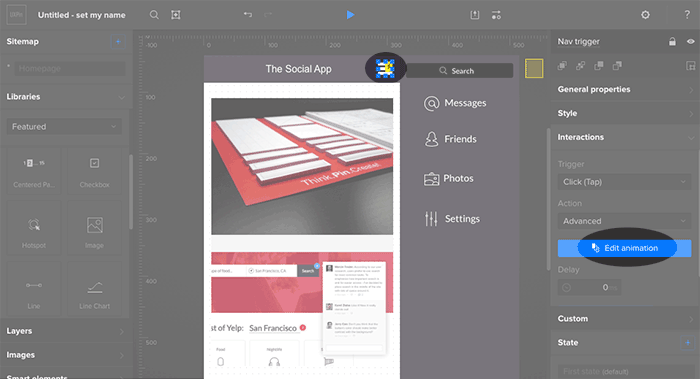This screenshot has width=700, height=379.
Task: Open the search magnifier in top toolbar
Action: coord(154,15)
